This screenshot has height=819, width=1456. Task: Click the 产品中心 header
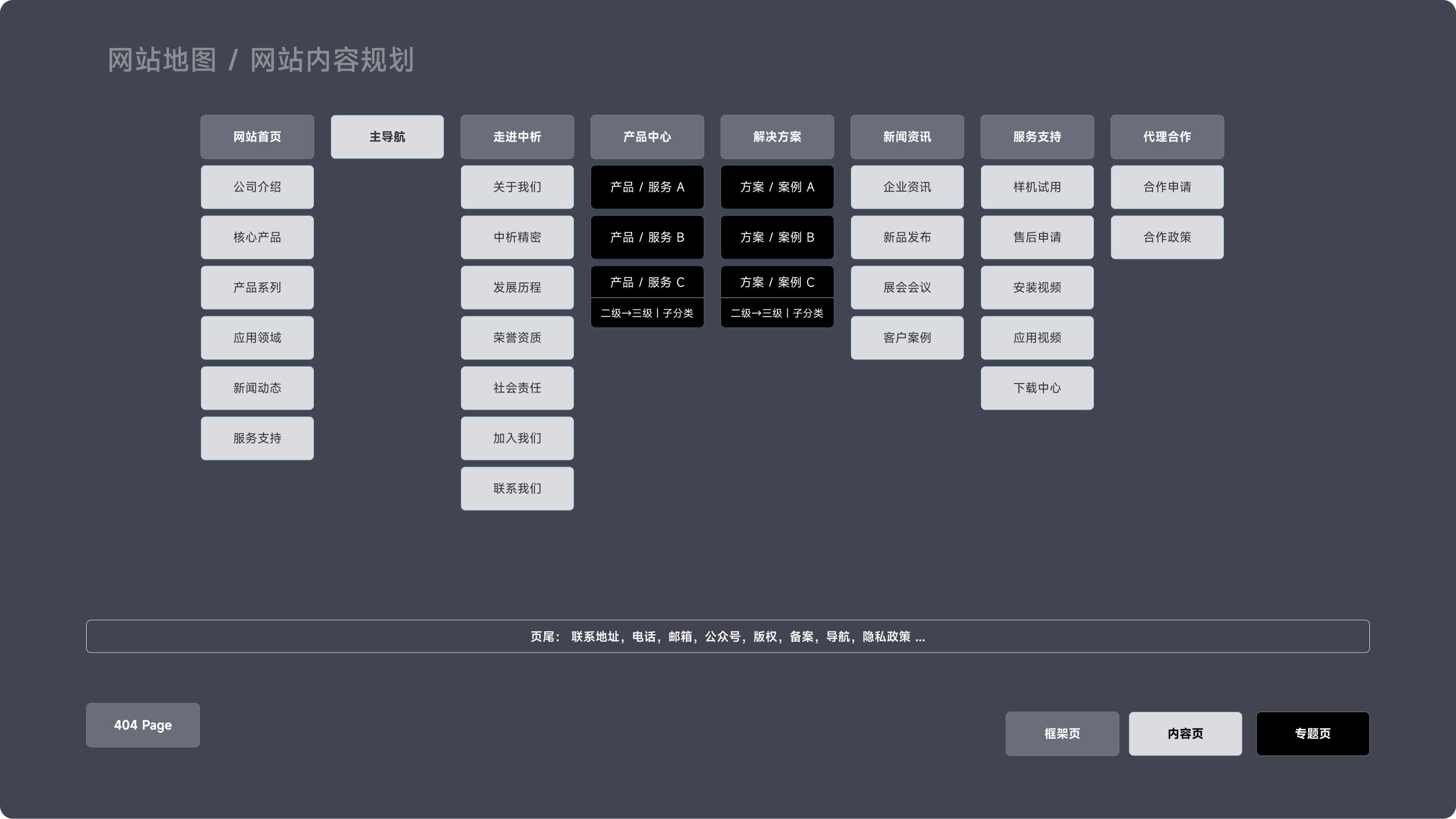647,137
